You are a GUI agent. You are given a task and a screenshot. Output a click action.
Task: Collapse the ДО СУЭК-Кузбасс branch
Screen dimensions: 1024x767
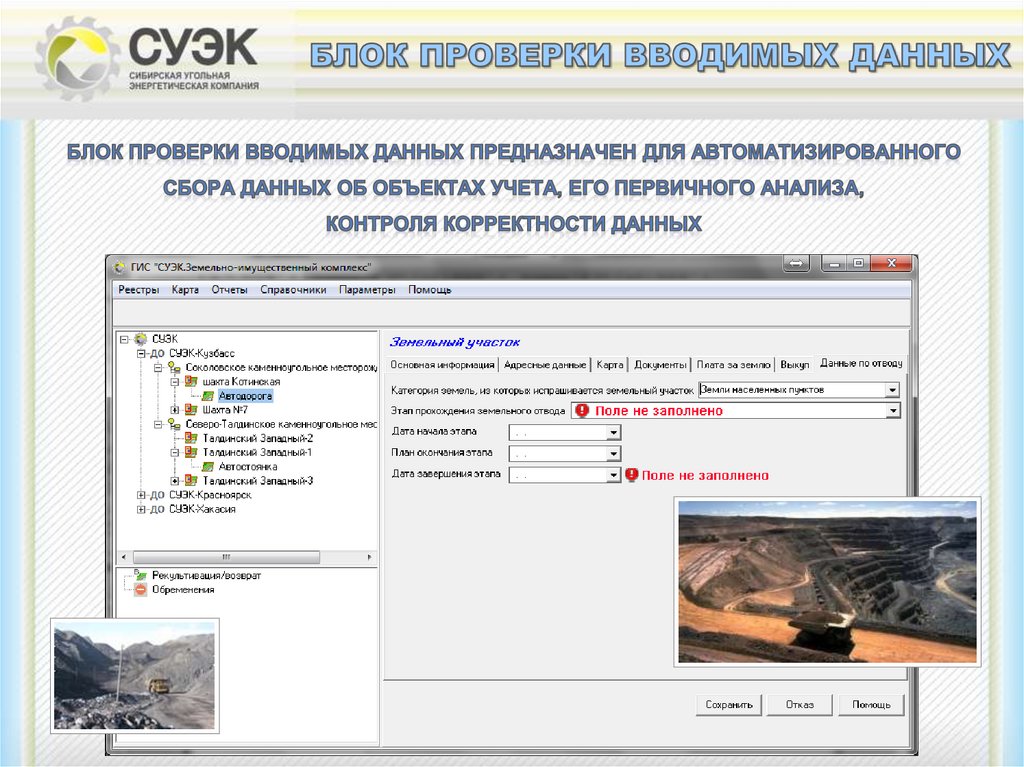coord(140,353)
